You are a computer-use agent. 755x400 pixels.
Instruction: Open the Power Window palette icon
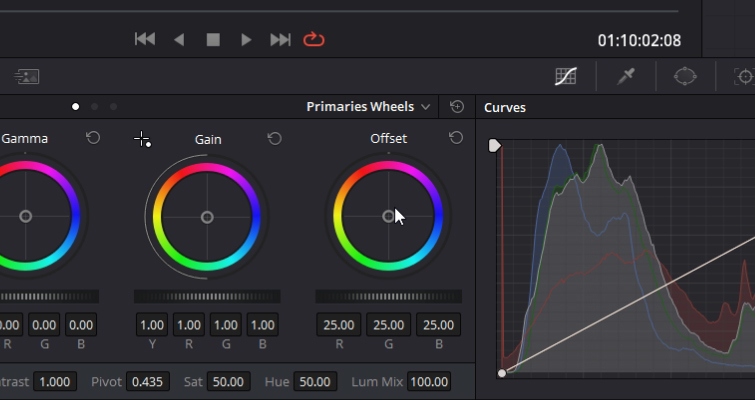685,77
